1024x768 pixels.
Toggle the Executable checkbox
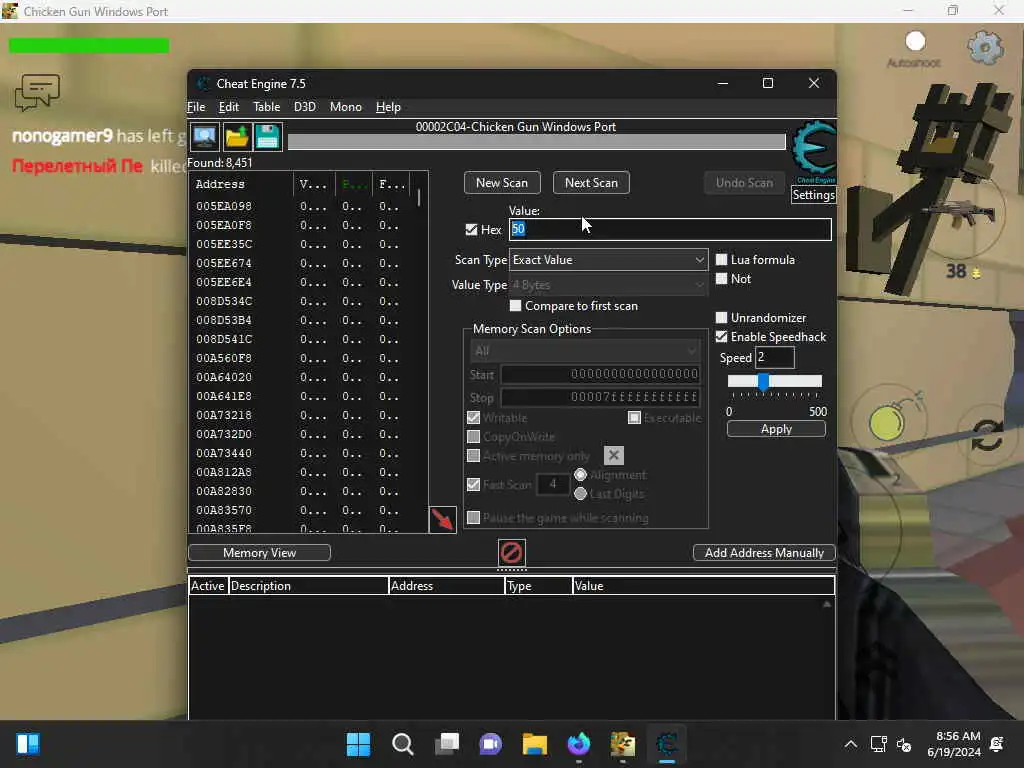point(634,417)
